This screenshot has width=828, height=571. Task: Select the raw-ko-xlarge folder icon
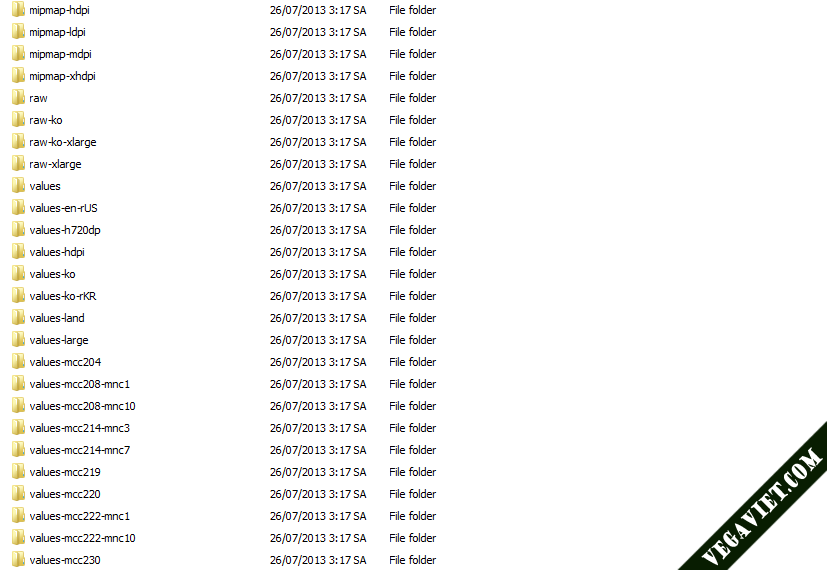18,142
